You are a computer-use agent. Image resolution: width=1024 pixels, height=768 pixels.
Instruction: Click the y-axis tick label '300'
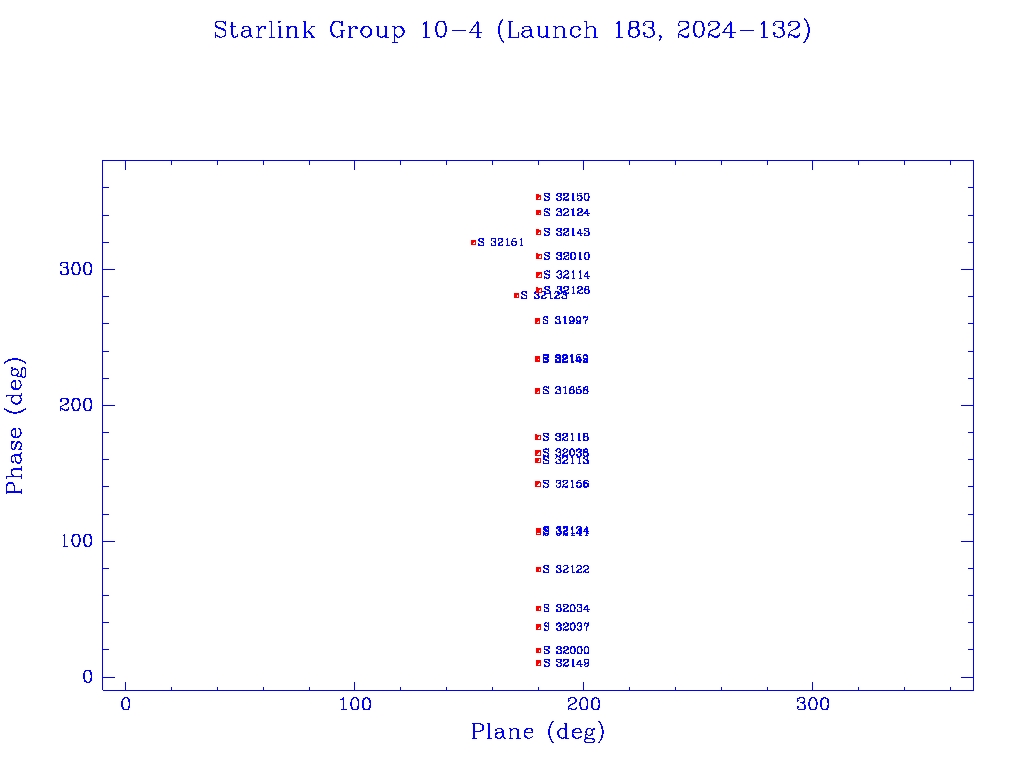click(x=76, y=269)
